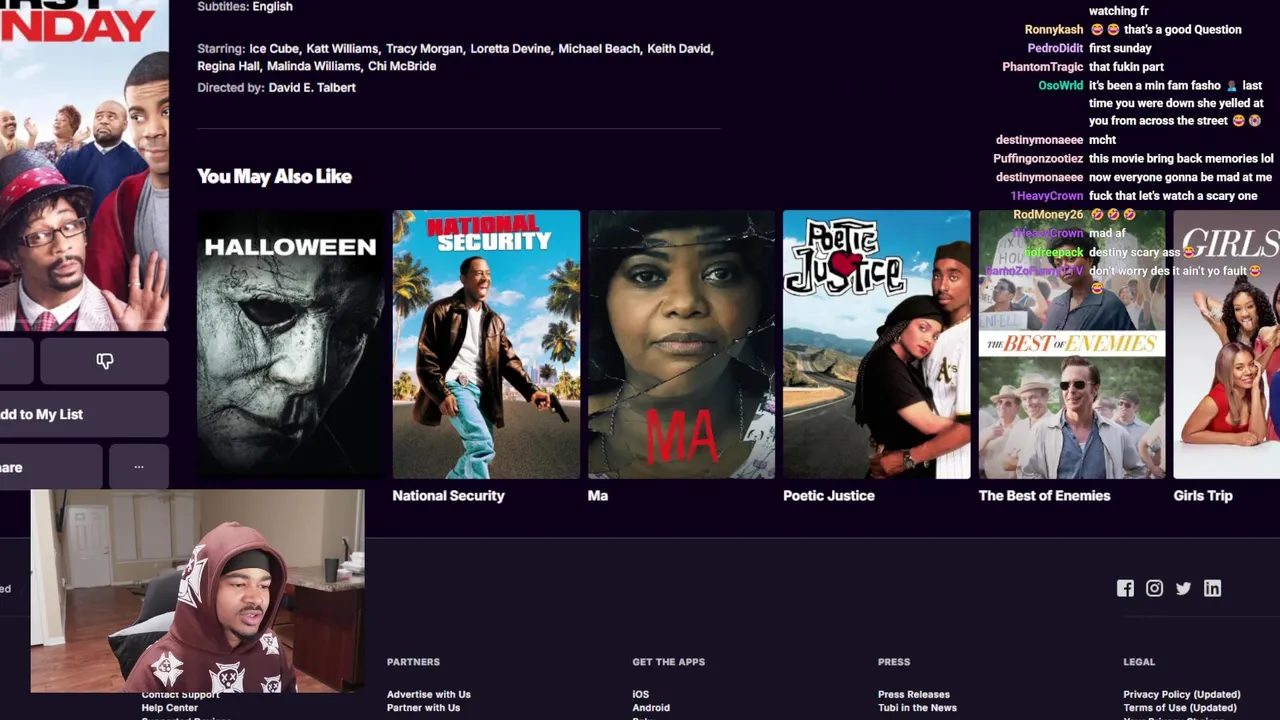The width and height of the screenshot is (1280, 720).
Task: Open cast member Katt Williams' page
Action: tap(342, 48)
